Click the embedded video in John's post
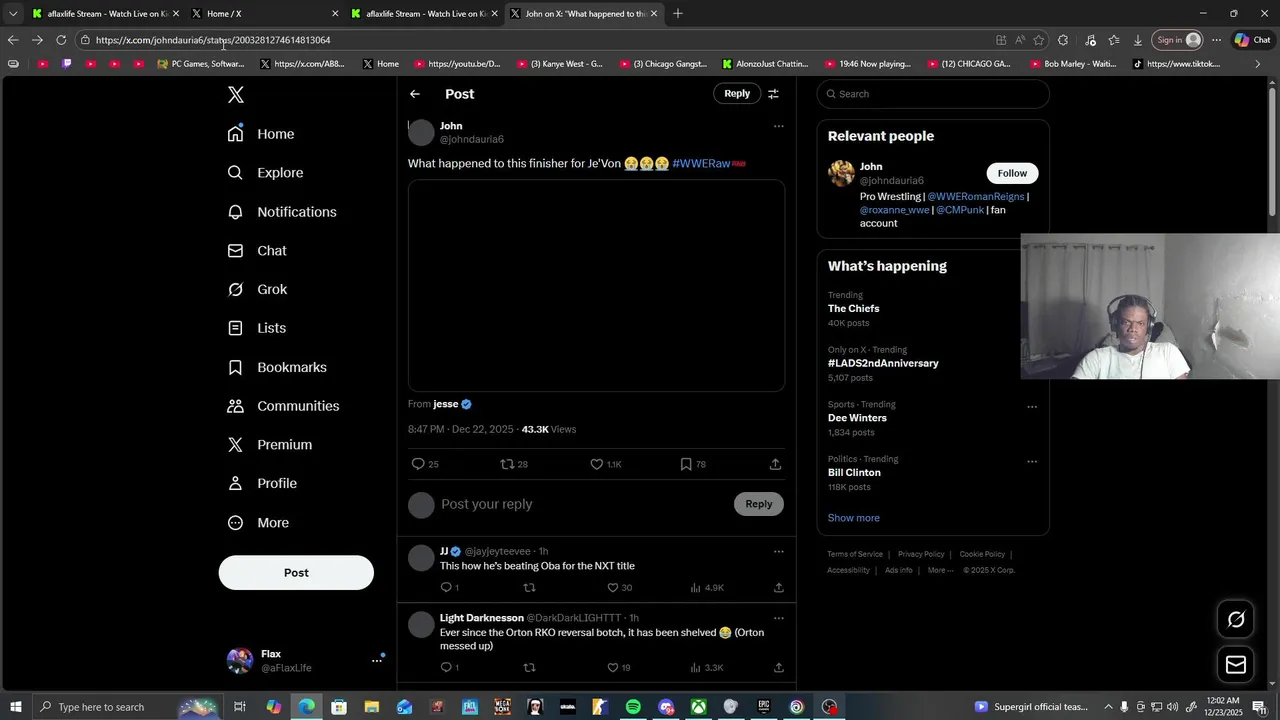The image size is (1280, 720). (596, 286)
